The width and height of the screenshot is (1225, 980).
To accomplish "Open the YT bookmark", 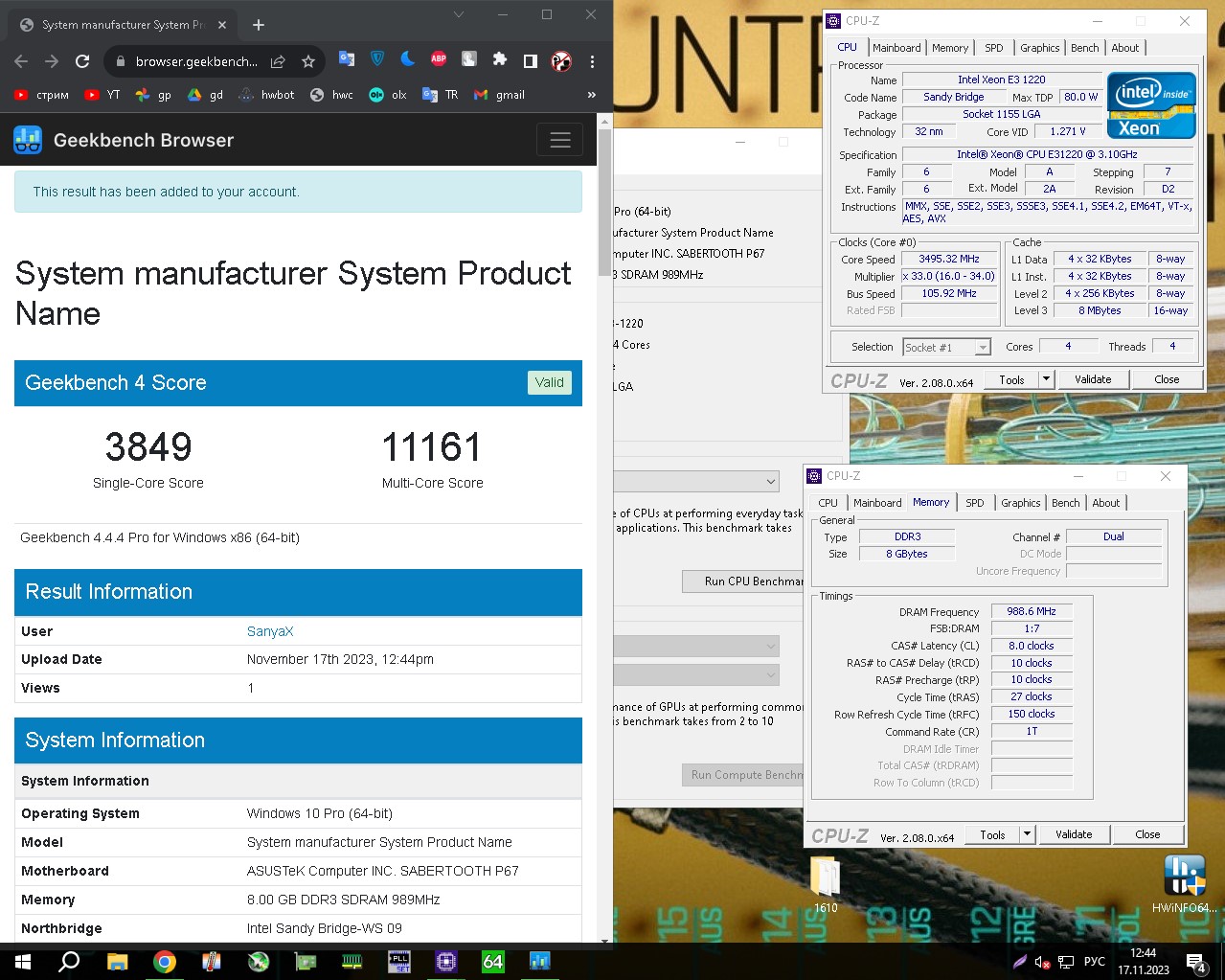I will pos(102,95).
